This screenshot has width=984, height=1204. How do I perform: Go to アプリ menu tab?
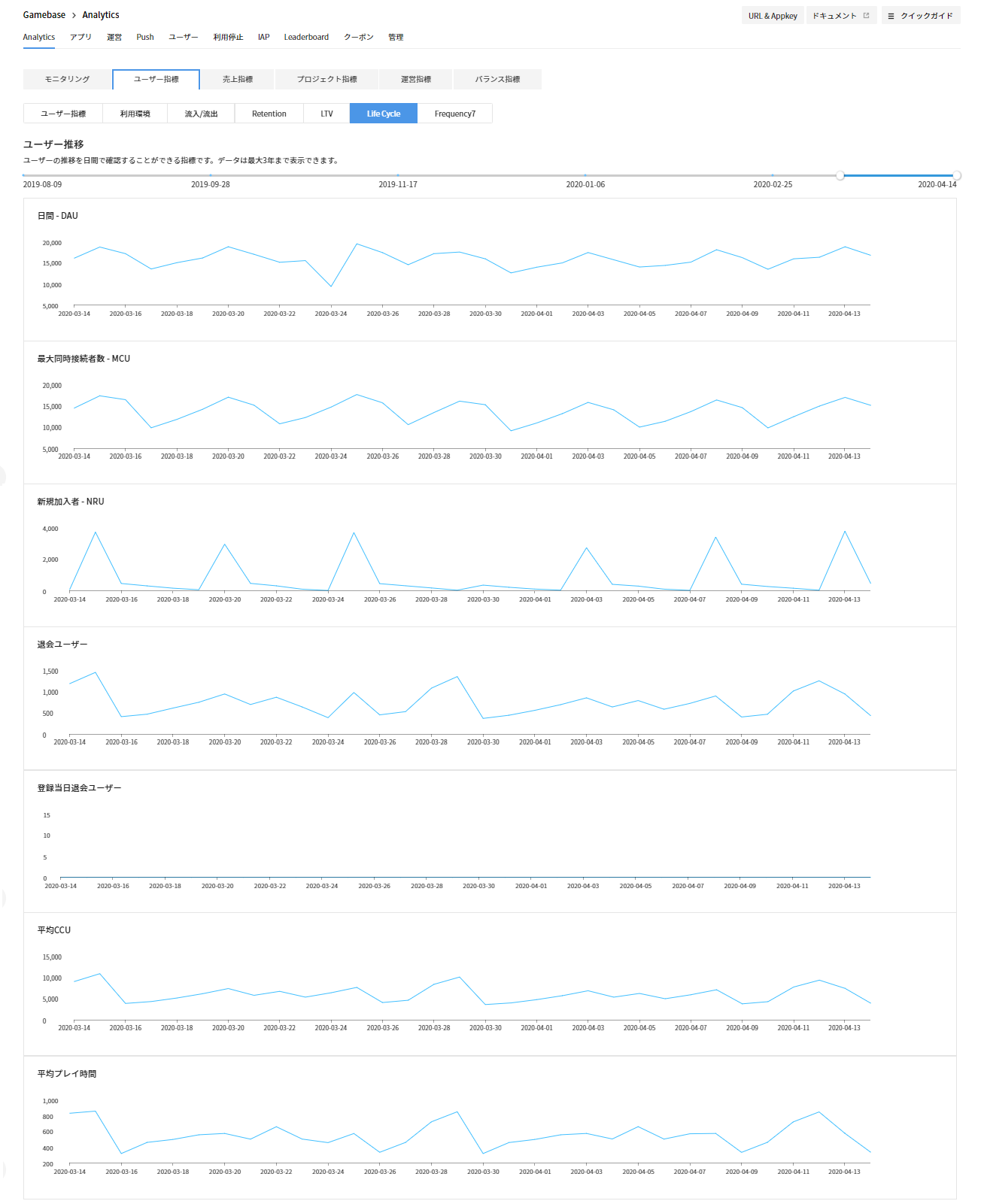[x=80, y=37]
